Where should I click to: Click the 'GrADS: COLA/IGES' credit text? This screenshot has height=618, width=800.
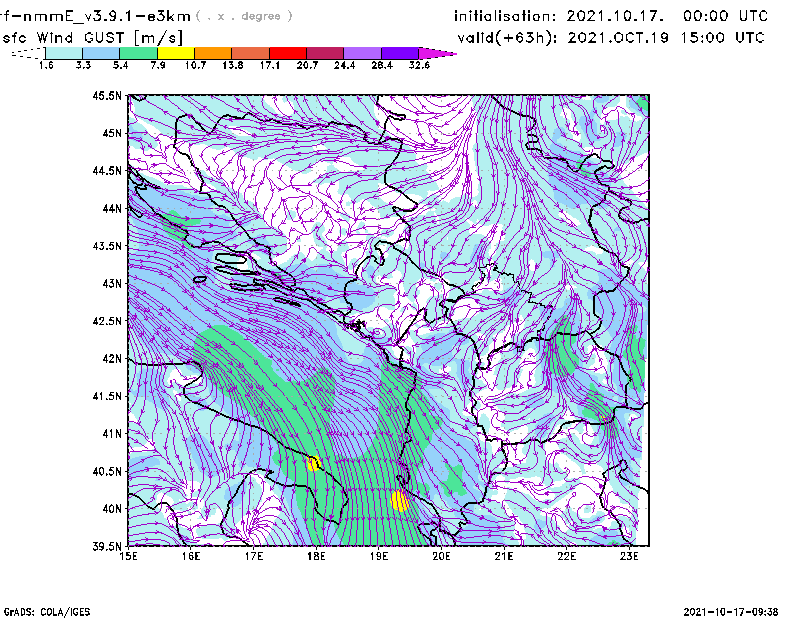pyautogui.click(x=47, y=612)
